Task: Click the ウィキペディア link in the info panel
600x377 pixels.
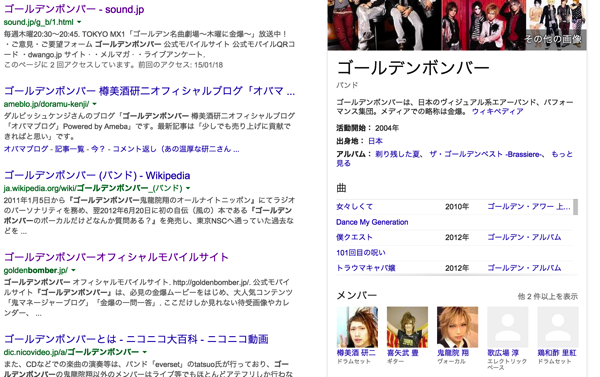Action: pyautogui.click(x=497, y=111)
